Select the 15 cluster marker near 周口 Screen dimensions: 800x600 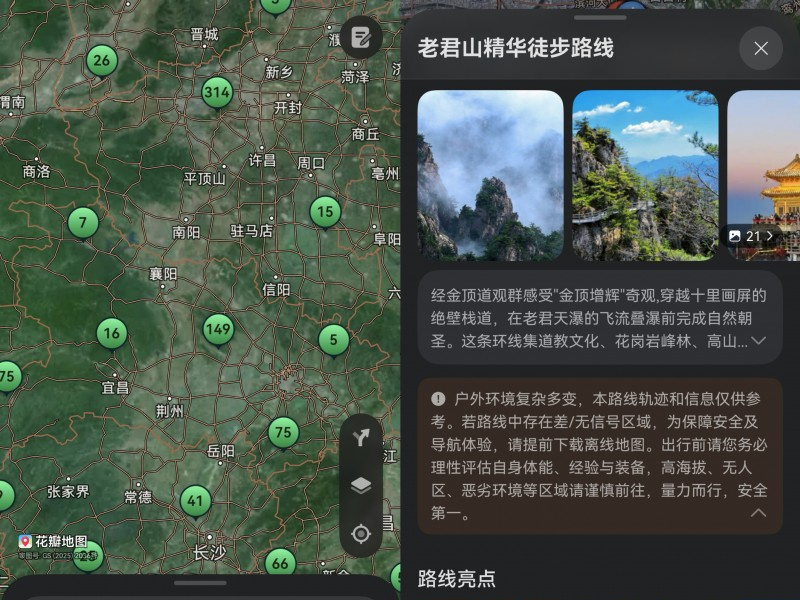pyautogui.click(x=324, y=211)
